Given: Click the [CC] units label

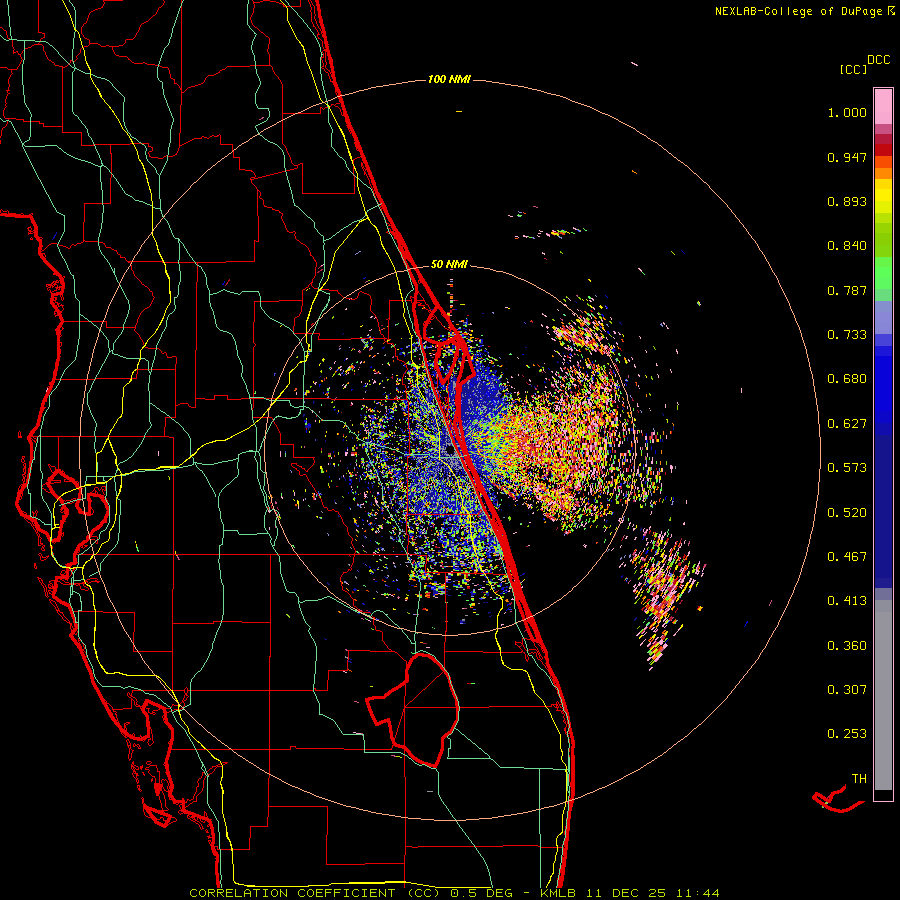Looking at the screenshot, I should 853,69.
